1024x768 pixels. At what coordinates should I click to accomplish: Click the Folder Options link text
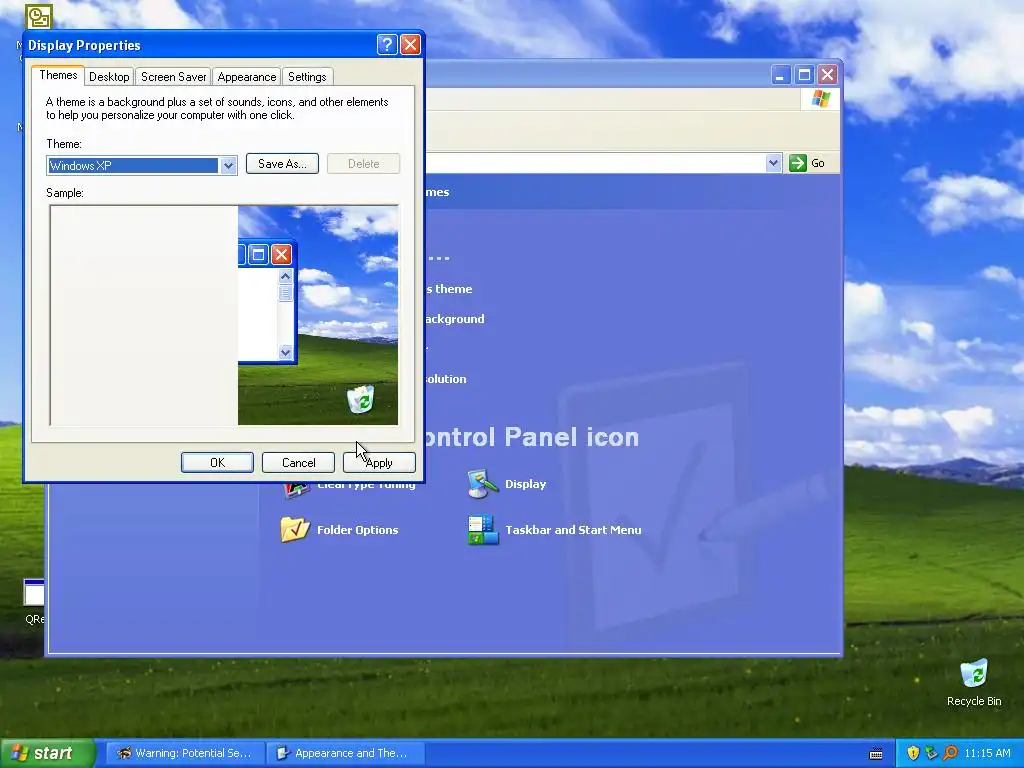point(357,530)
